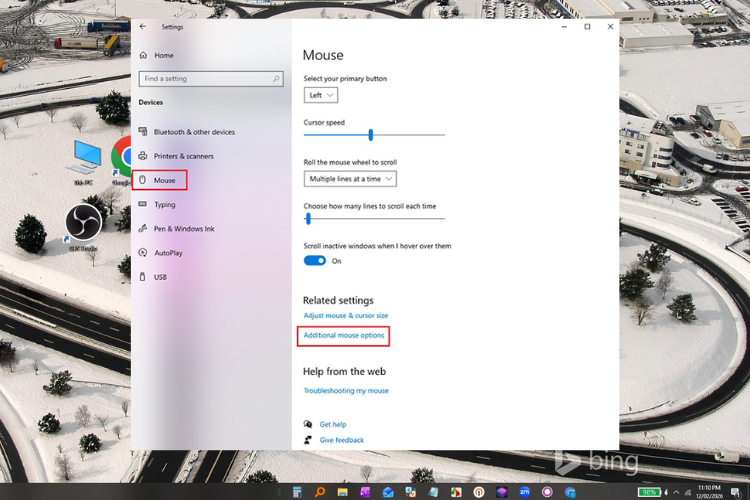Open the Zoom app in the taskbar
Screen dimensions: 750x500
tap(524, 492)
